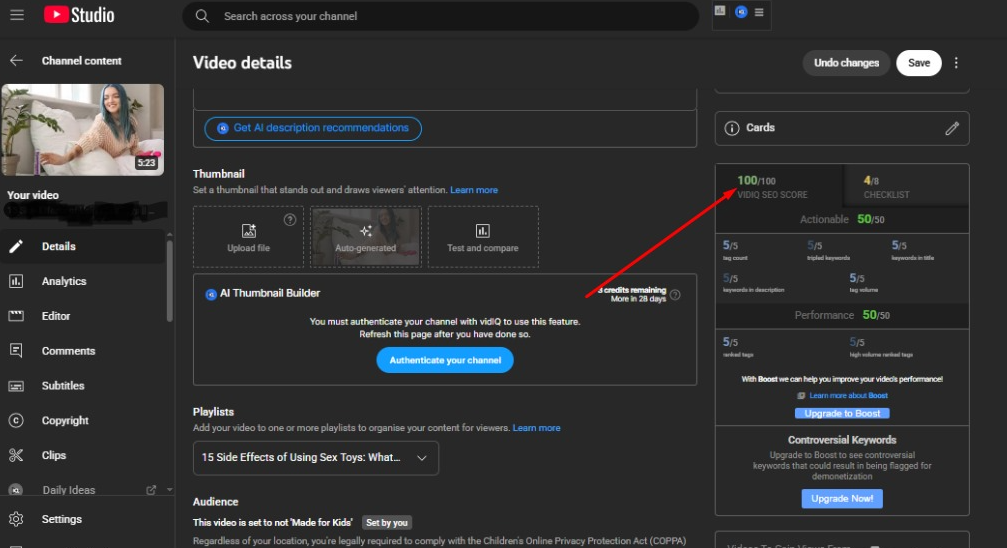The height and width of the screenshot is (548, 1007).
Task: Expand the playlists dropdown
Action: (x=315, y=458)
